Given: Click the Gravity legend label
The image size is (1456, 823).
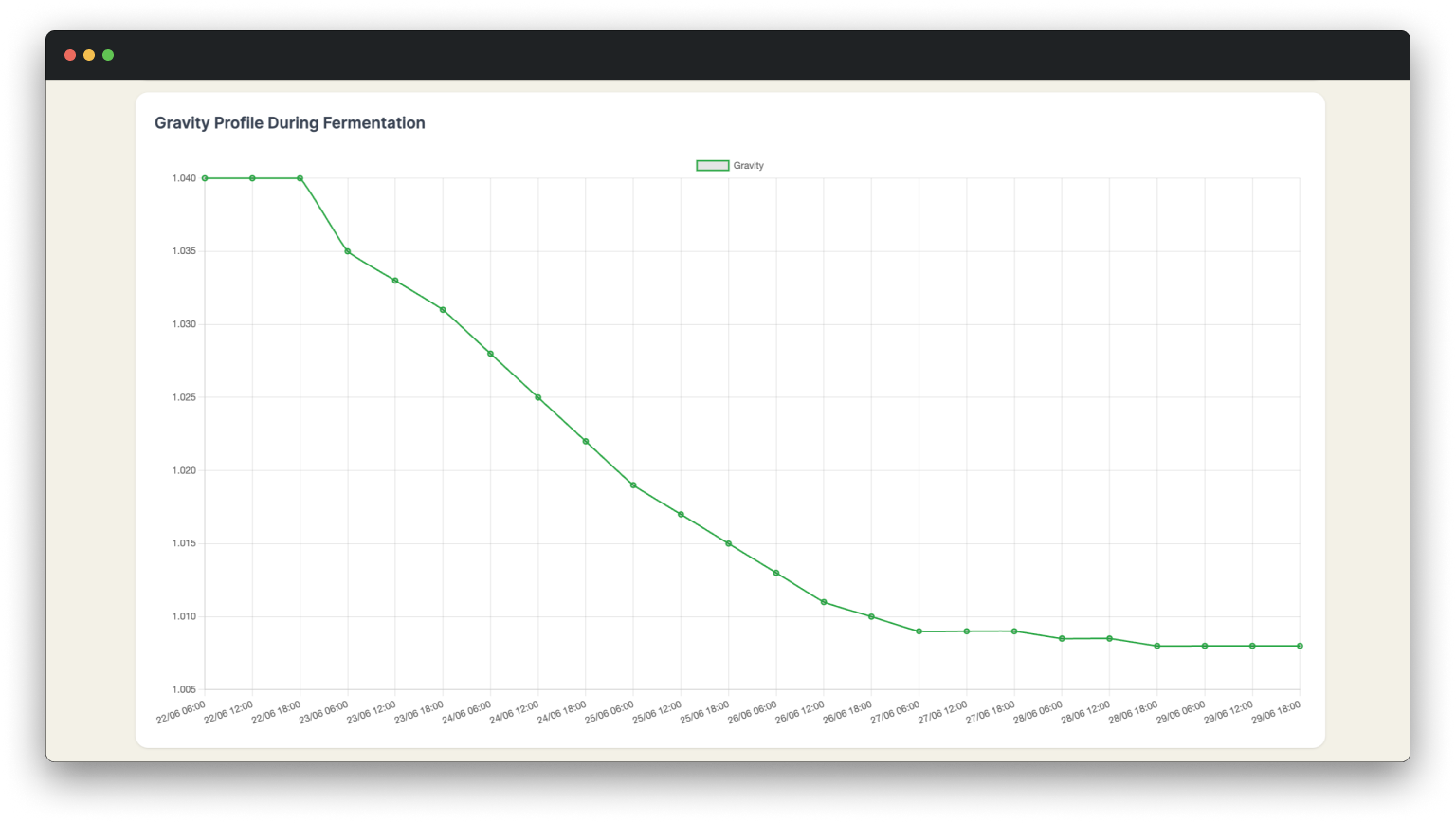Looking at the screenshot, I should [749, 166].
